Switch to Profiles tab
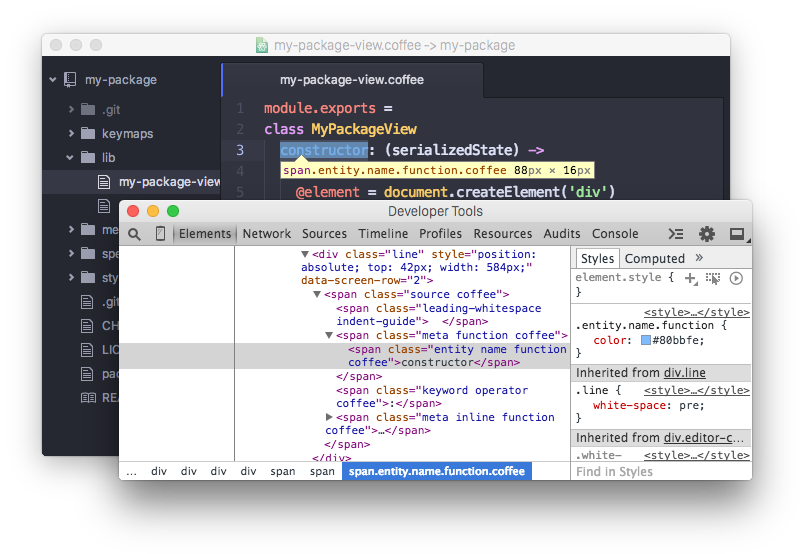The image size is (800, 554). tap(440, 234)
